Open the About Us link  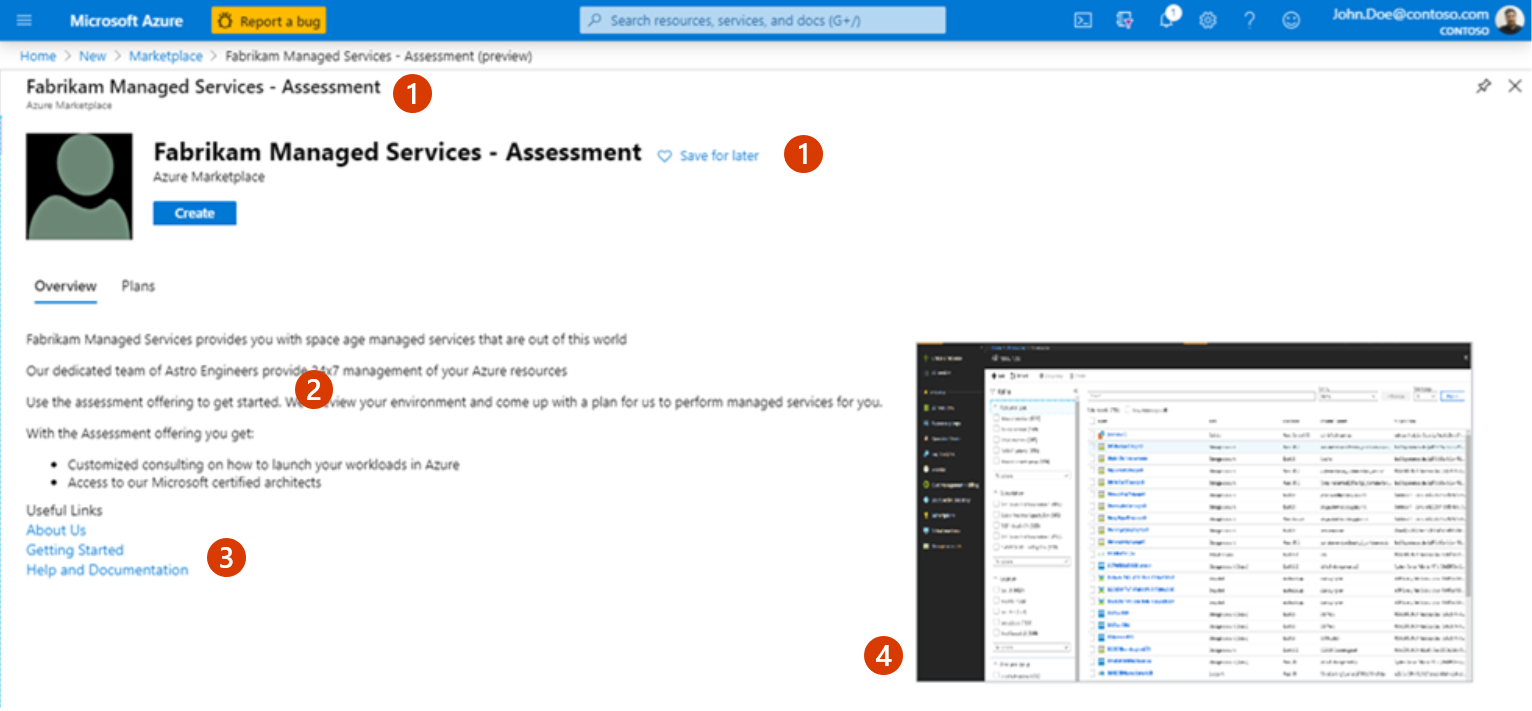(55, 530)
